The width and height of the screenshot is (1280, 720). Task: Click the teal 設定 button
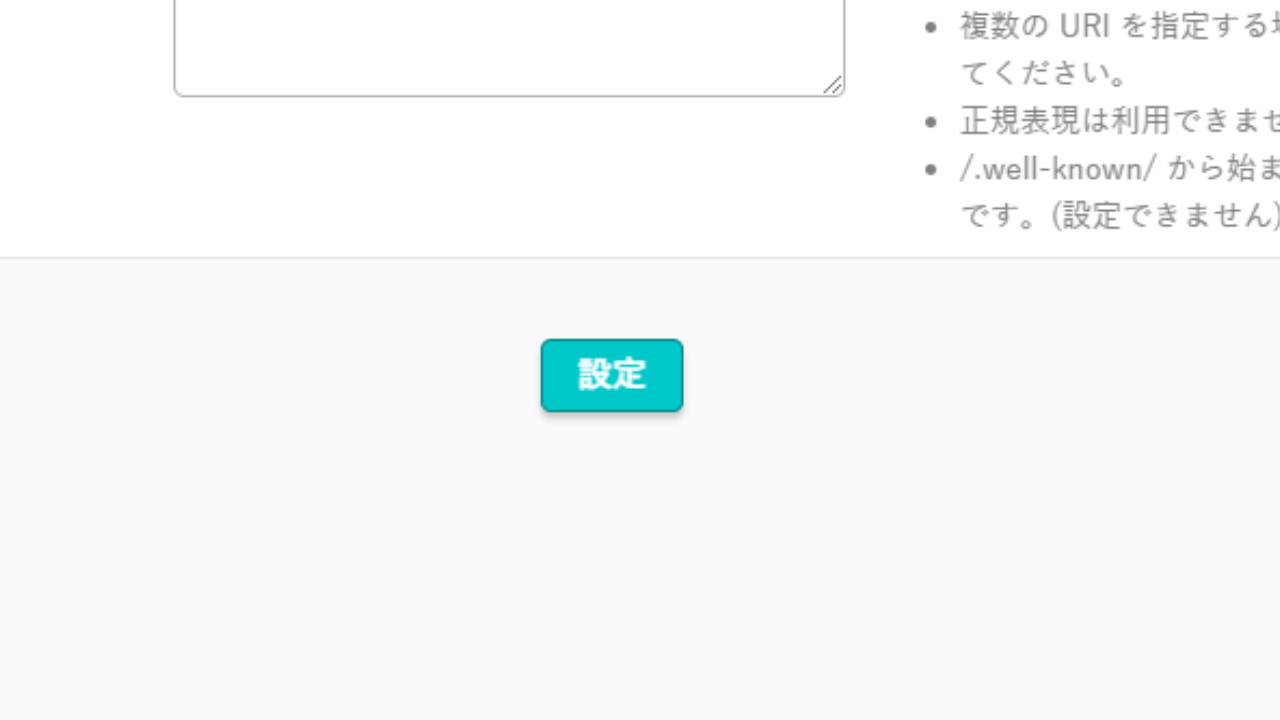612,375
